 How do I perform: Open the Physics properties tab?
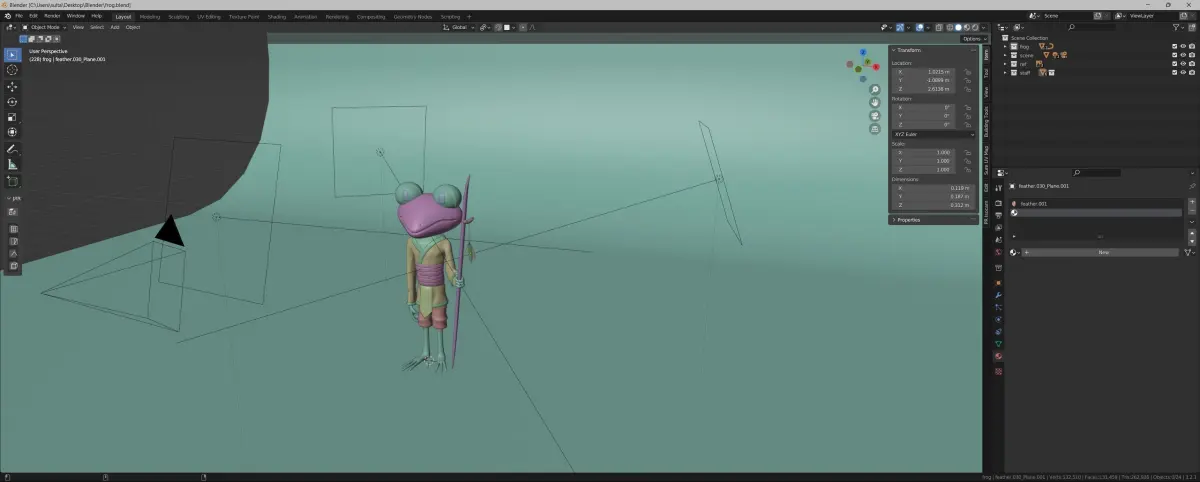pos(998,319)
